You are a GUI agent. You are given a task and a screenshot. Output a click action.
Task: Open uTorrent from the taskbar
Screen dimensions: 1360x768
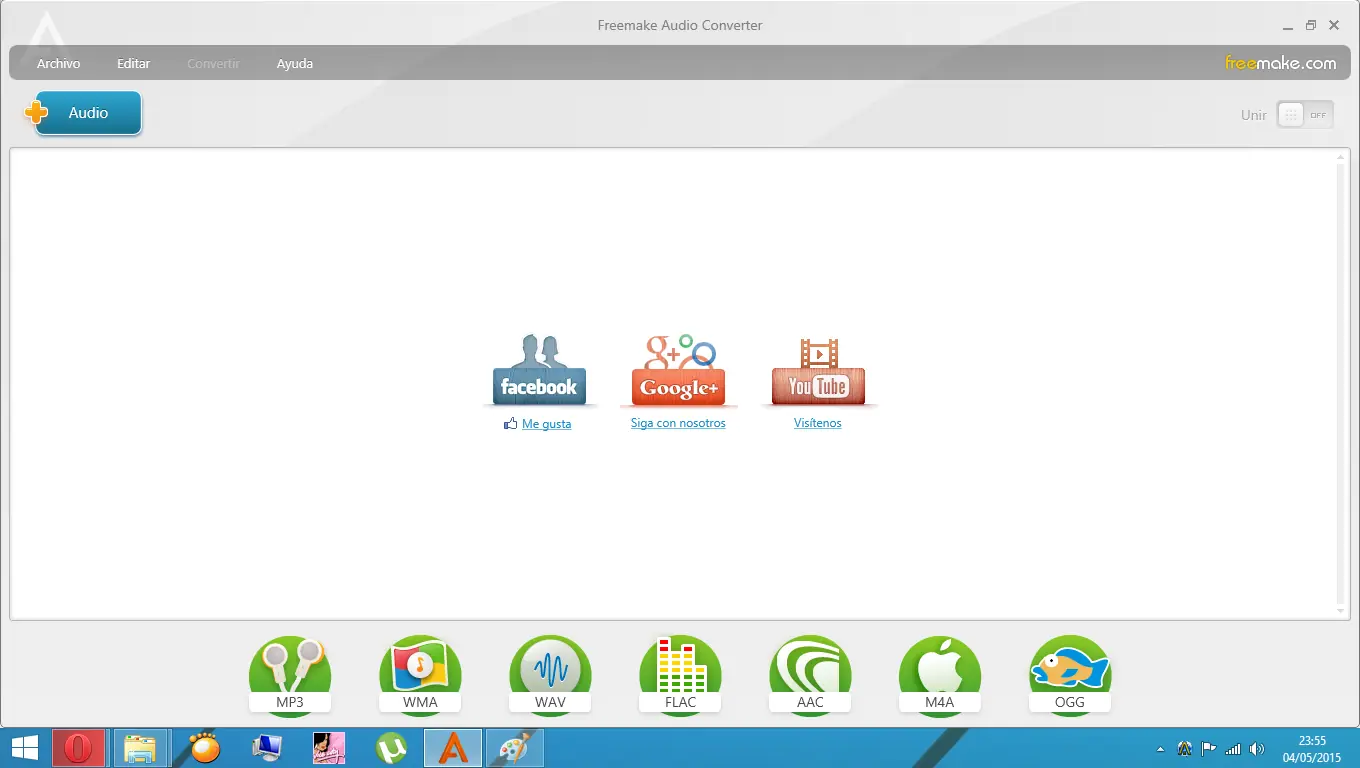(x=391, y=748)
